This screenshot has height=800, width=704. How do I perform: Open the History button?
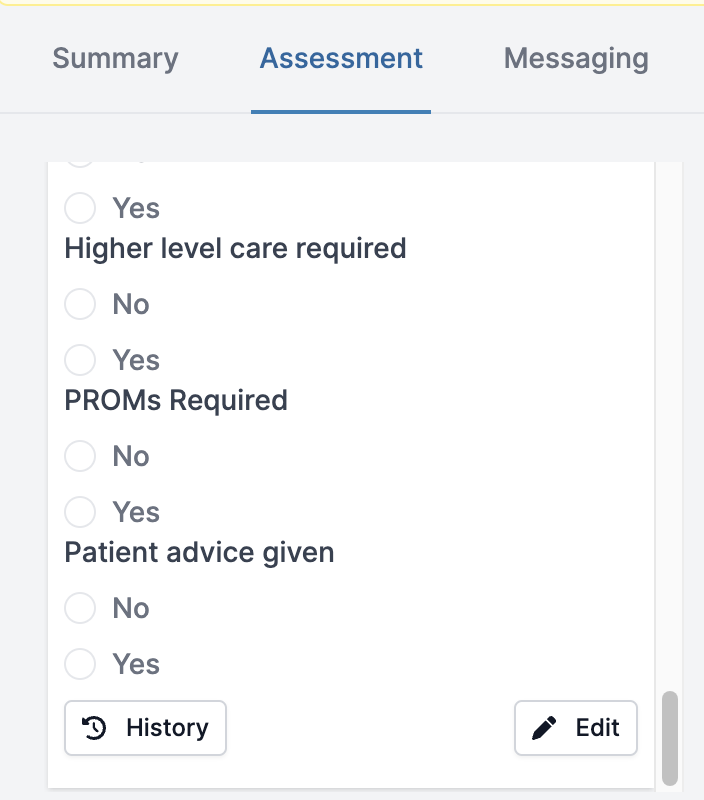(145, 728)
